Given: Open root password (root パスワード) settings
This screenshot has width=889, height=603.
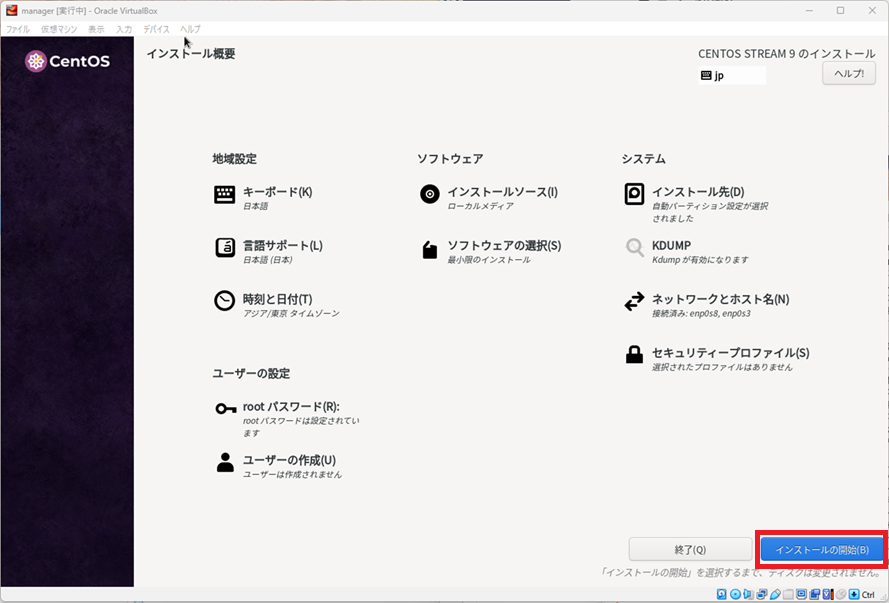Looking at the screenshot, I should coord(287,418).
